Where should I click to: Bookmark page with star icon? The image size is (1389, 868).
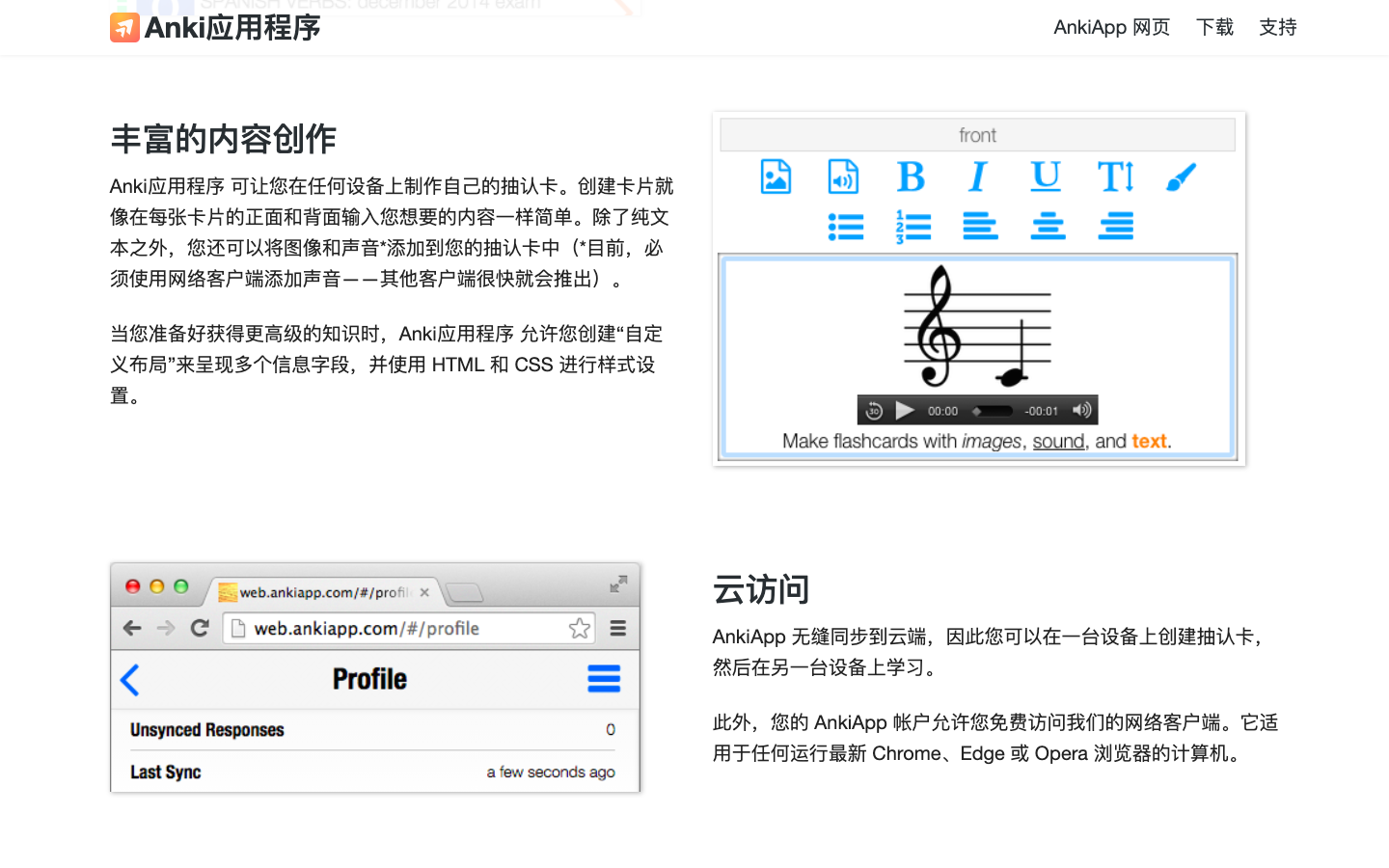point(579,629)
